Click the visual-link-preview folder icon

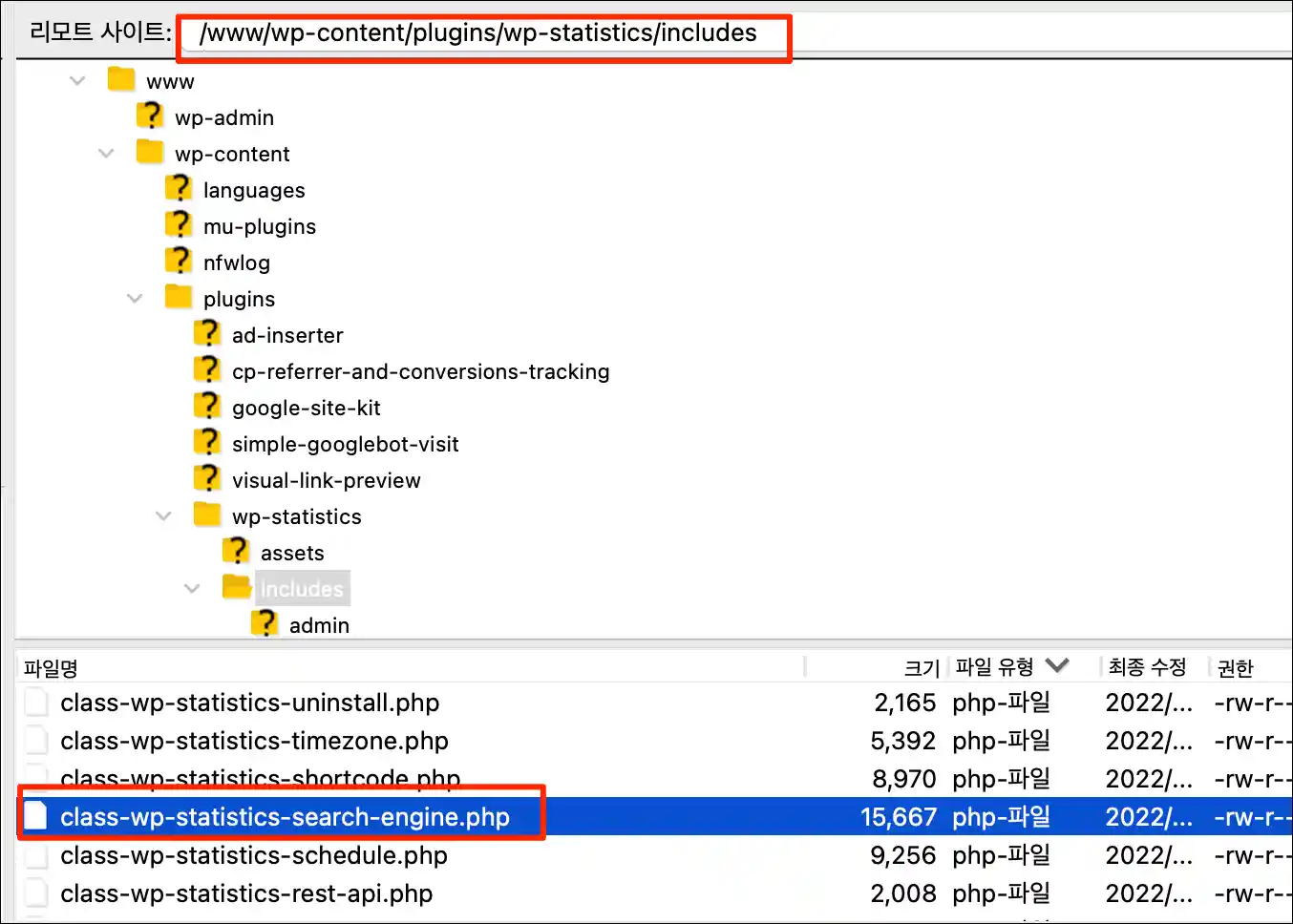[x=207, y=478]
